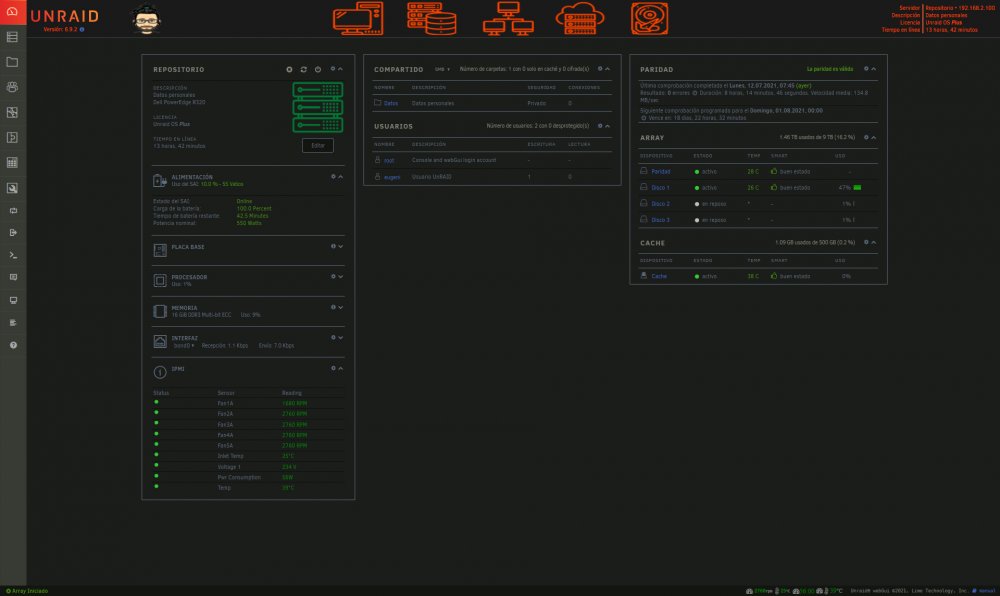Viewport: 1000px width, 596px height.
Task: Open the root user link
Action: [389, 161]
